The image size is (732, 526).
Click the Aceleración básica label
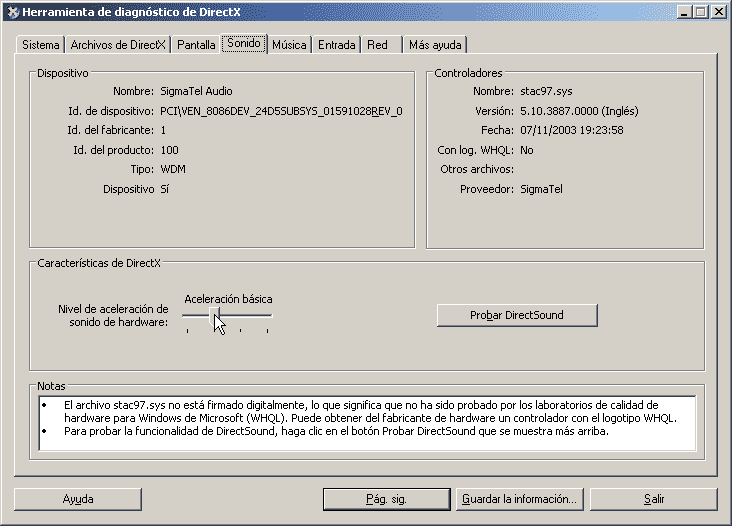coord(228,299)
